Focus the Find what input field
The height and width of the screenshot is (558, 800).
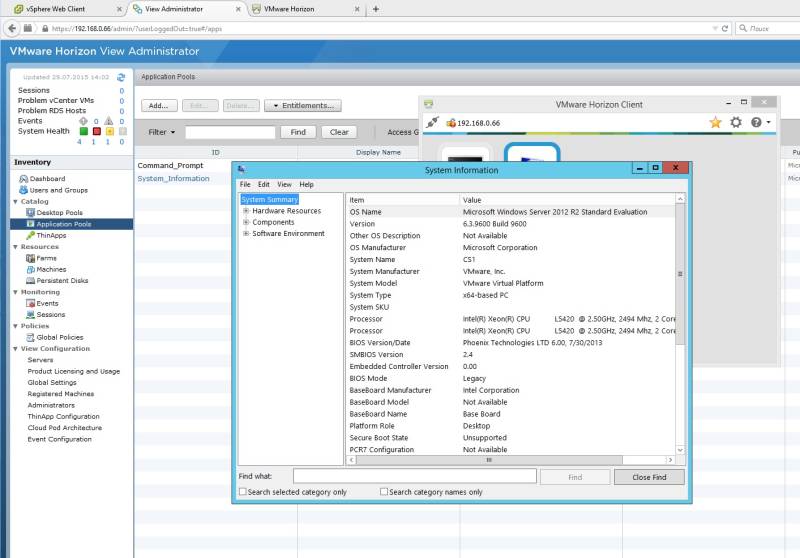[x=415, y=476]
